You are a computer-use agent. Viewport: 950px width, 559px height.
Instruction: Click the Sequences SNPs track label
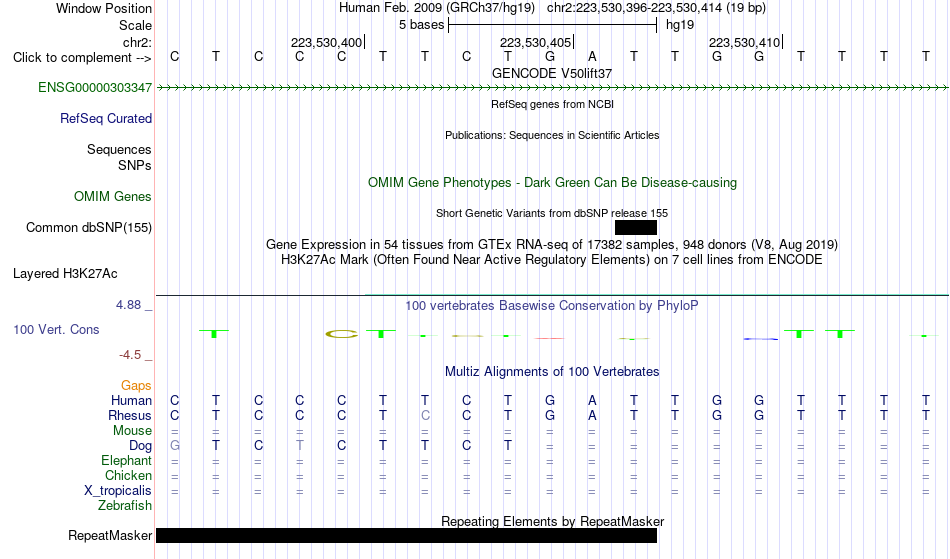point(119,157)
